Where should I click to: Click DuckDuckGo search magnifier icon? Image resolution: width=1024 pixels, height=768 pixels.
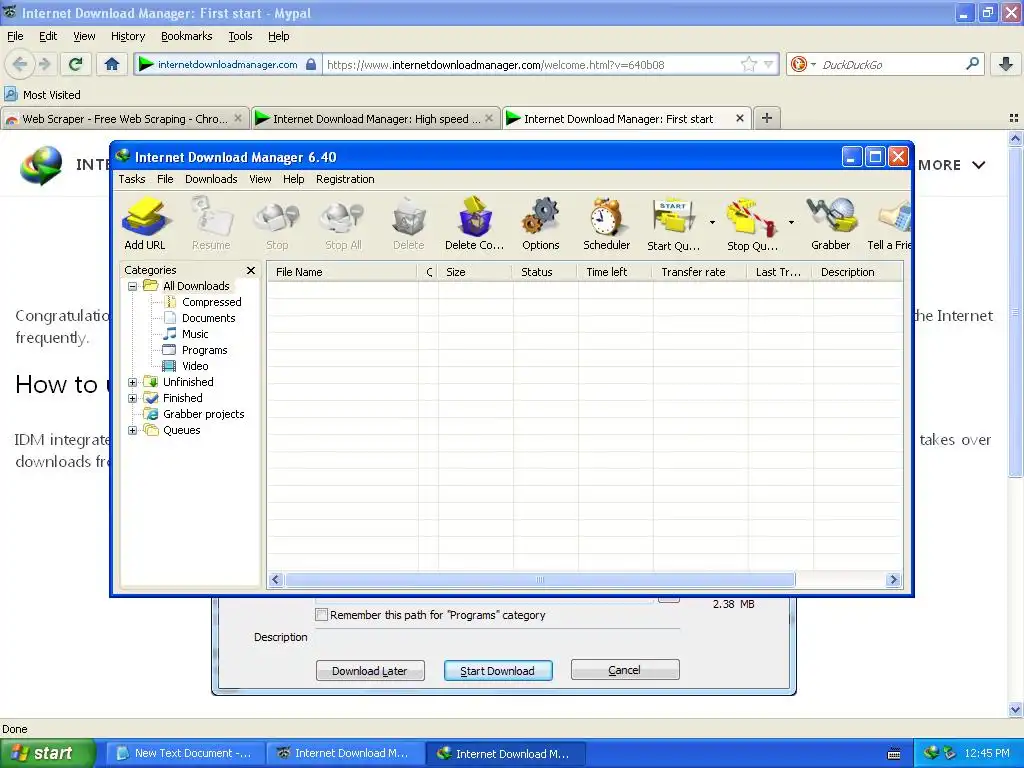point(972,64)
